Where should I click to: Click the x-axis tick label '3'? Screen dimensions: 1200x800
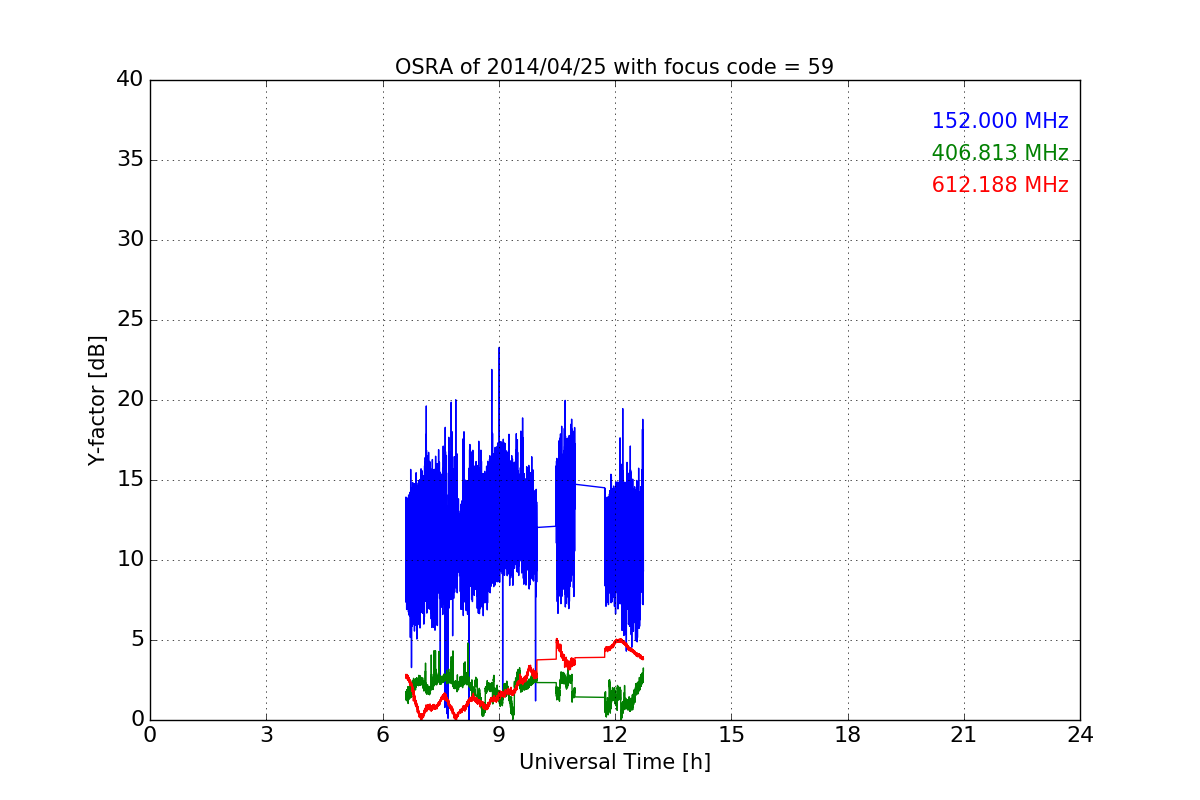tap(266, 735)
